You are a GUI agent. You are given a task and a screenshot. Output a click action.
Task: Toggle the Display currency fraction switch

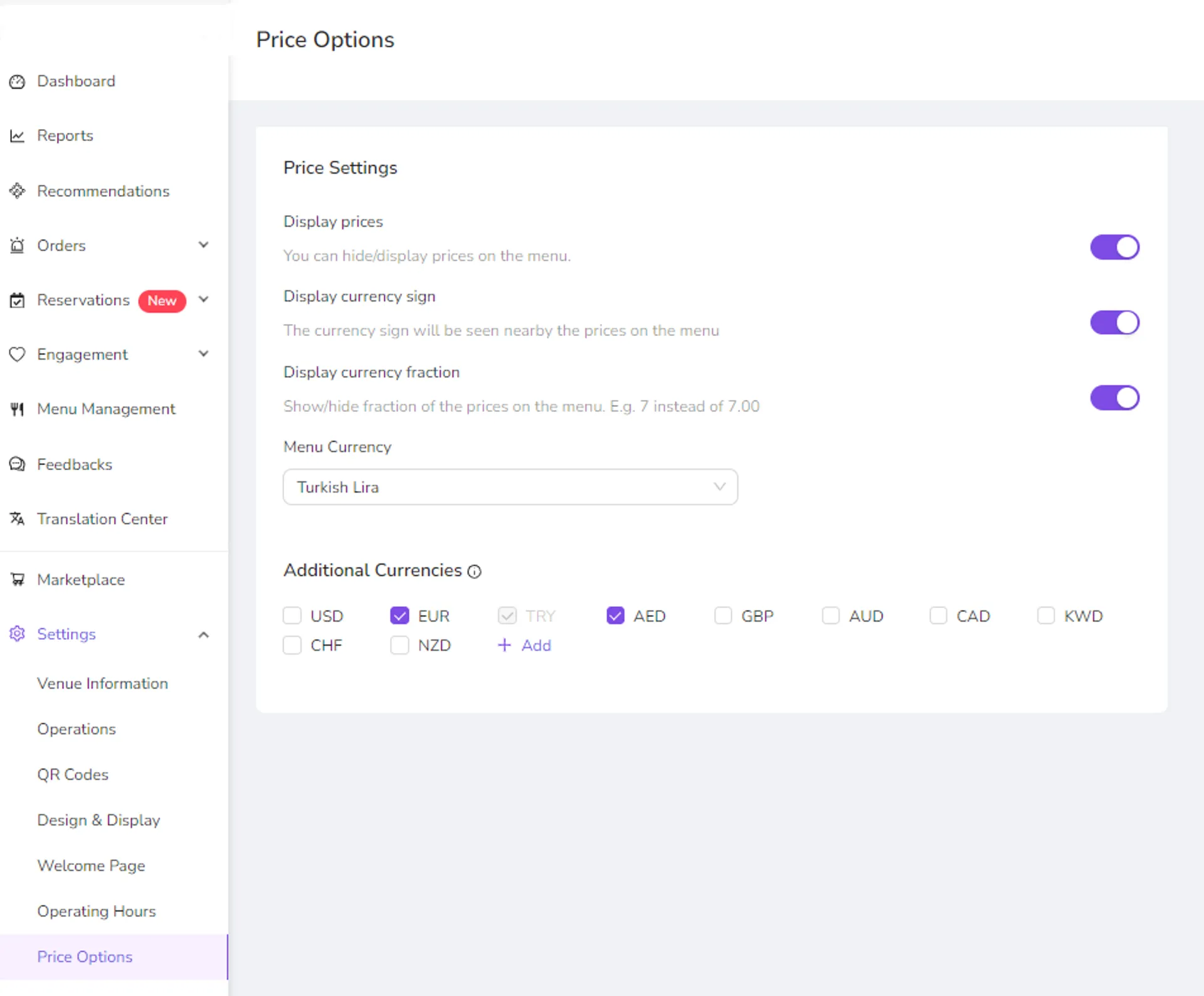1114,398
